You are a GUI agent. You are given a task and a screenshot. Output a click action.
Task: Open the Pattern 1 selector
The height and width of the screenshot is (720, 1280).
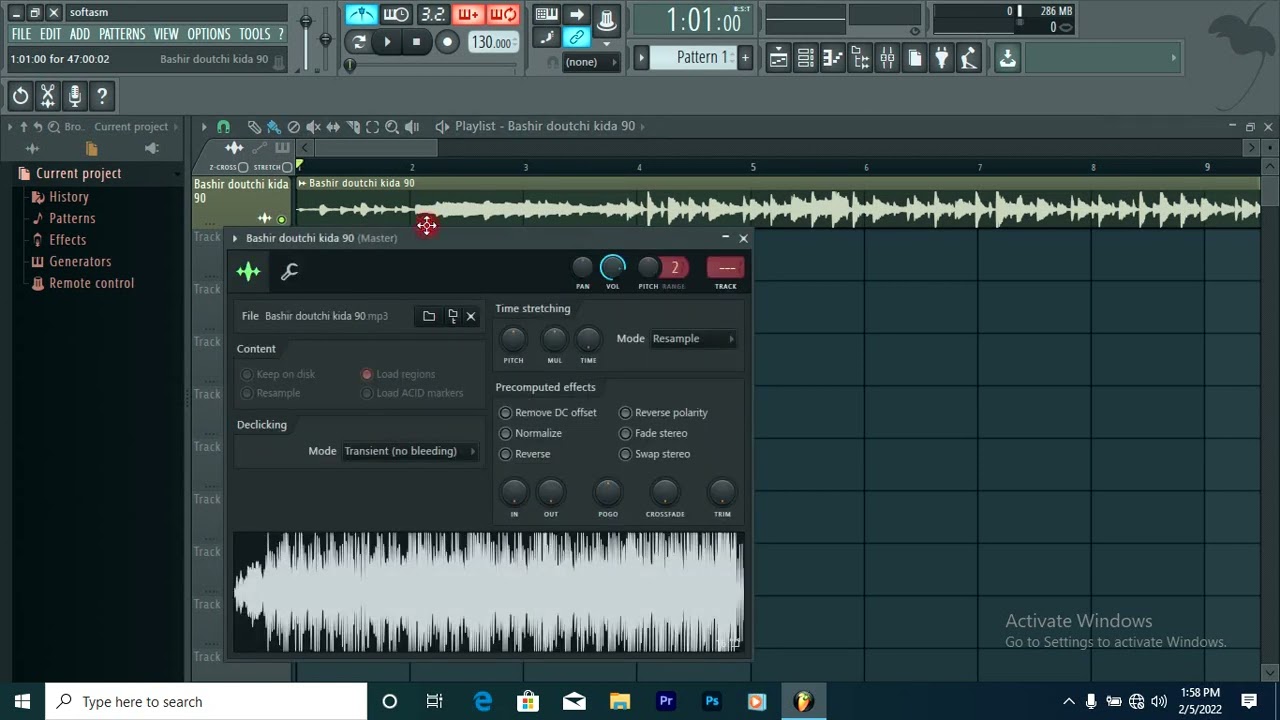point(693,58)
